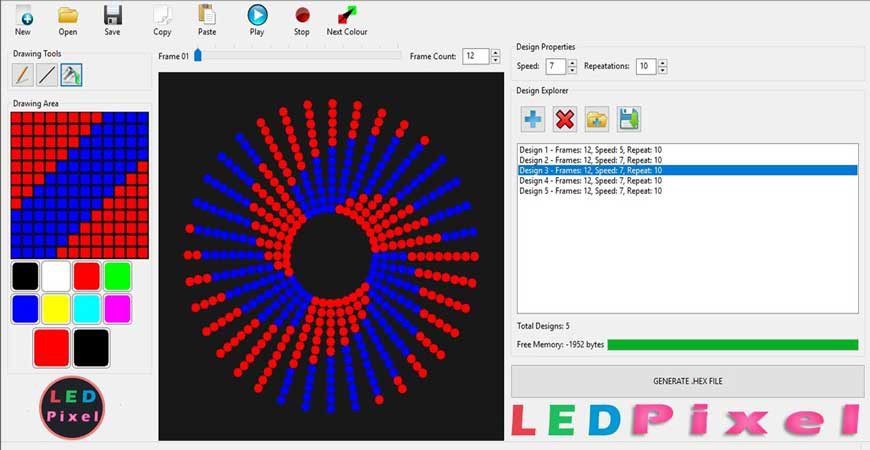This screenshot has height=450, width=870.
Task: Select the pencil drawing tool
Action: tap(23, 75)
